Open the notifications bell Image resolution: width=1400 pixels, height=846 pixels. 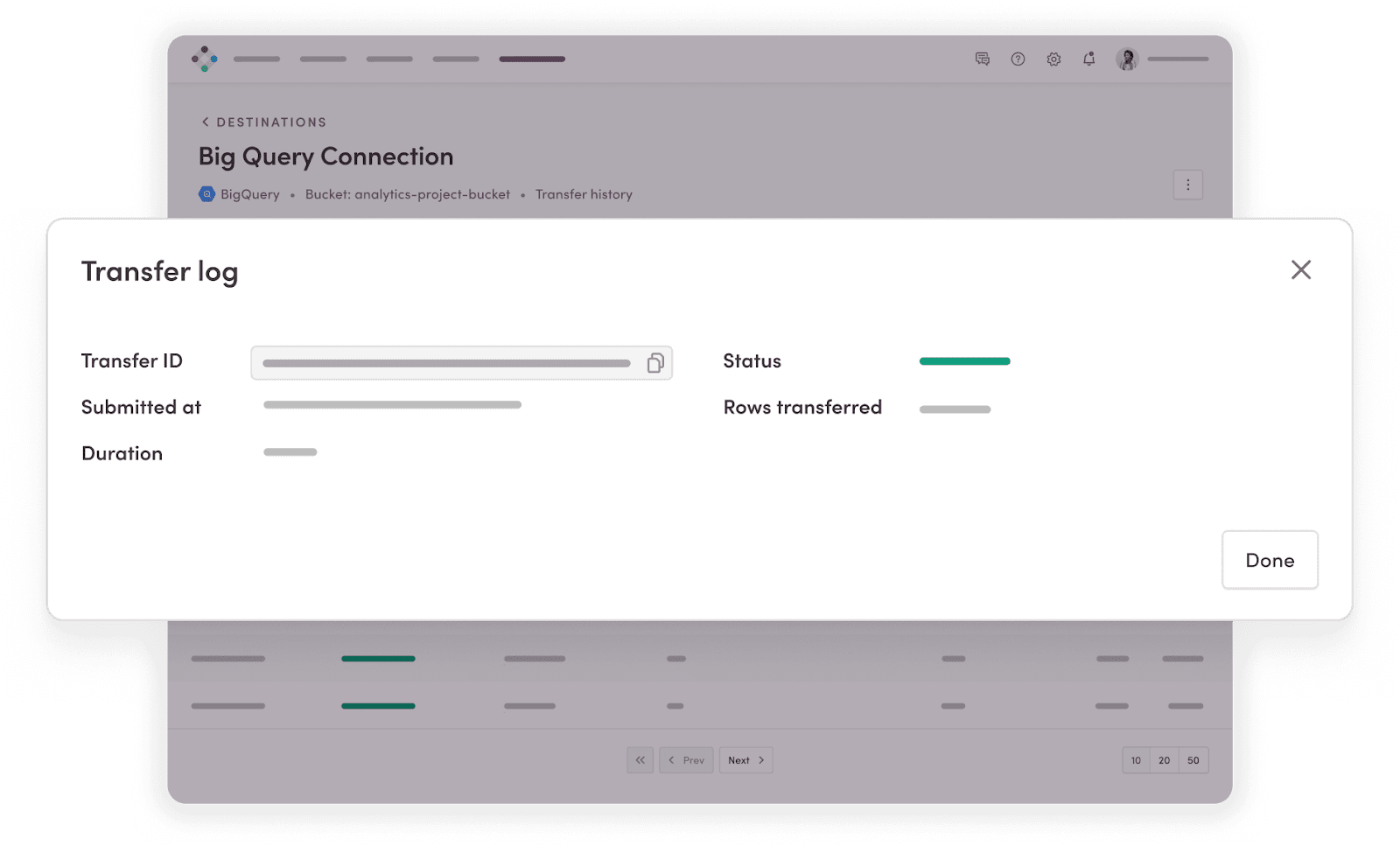coord(1088,59)
